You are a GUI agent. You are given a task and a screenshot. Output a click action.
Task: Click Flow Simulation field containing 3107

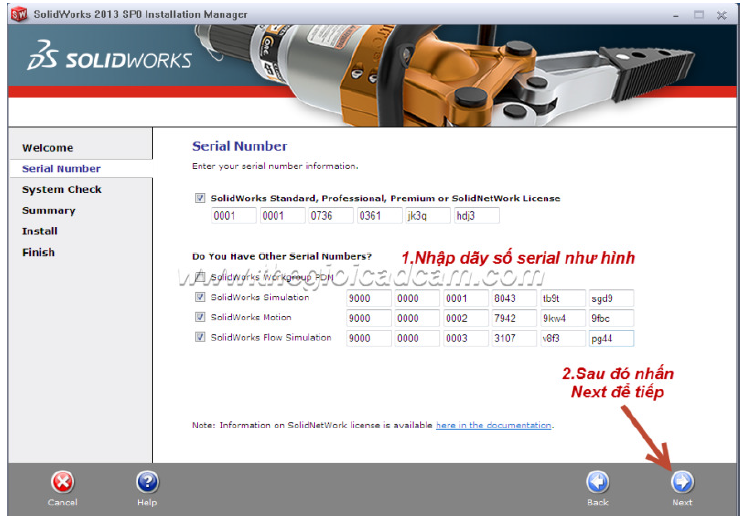(514, 339)
